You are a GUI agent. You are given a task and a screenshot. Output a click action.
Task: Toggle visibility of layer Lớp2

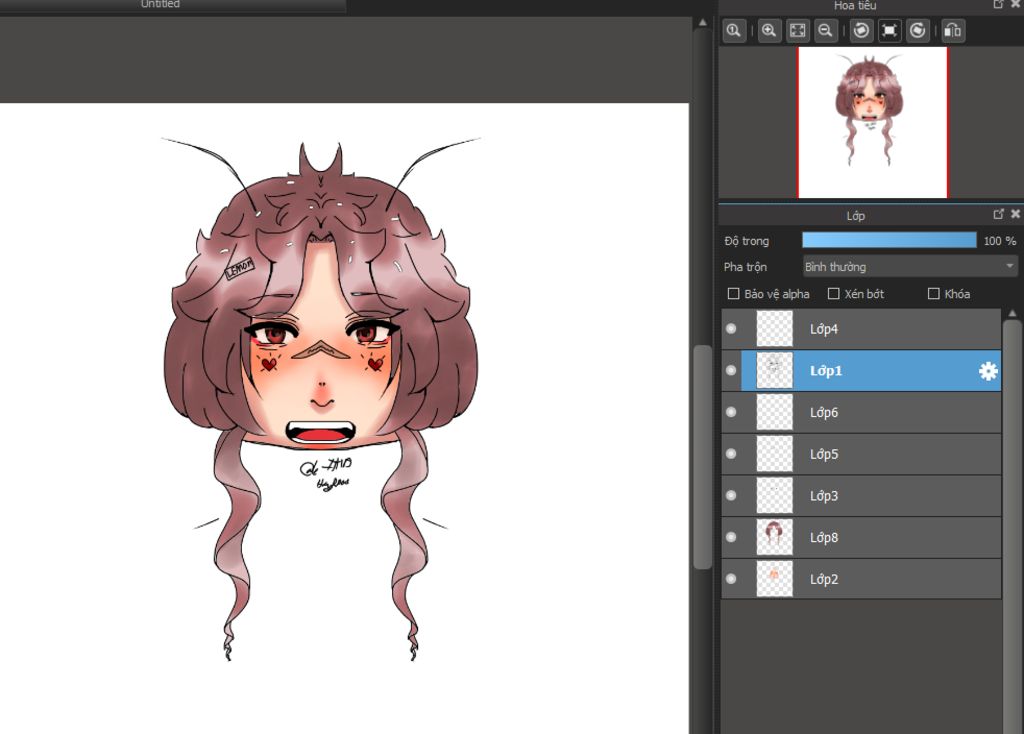pos(731,579)
